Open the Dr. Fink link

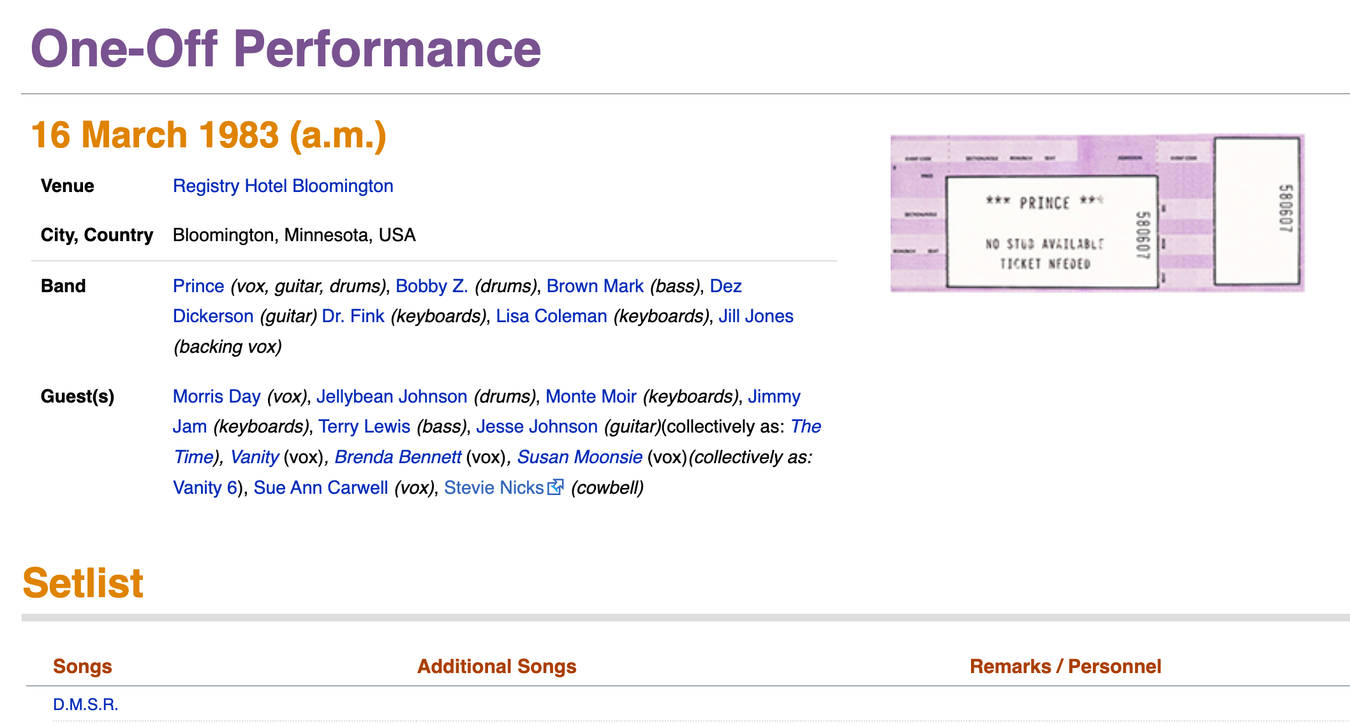tap(353, 316)
